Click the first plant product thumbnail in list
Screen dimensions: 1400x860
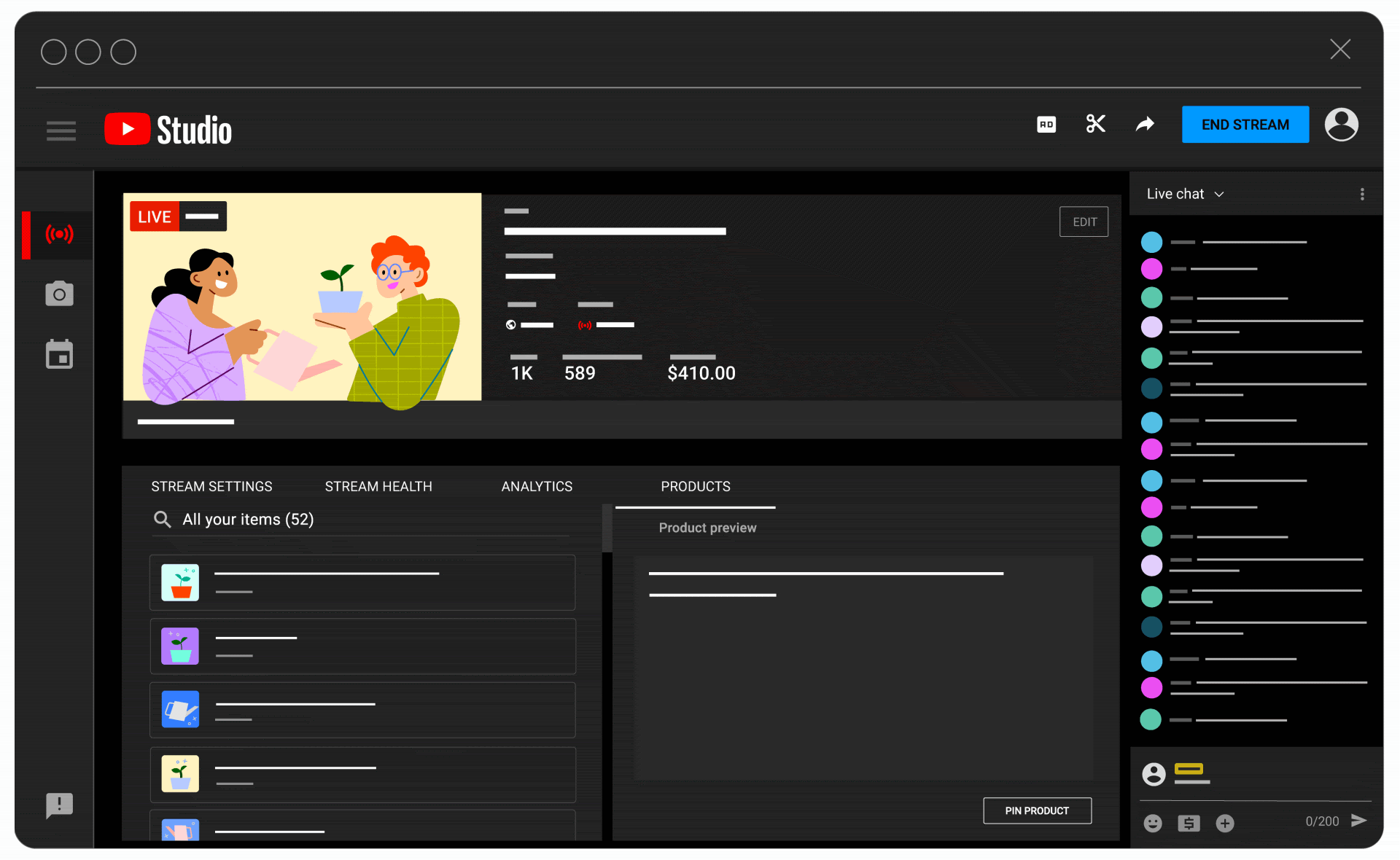point(180,582)
